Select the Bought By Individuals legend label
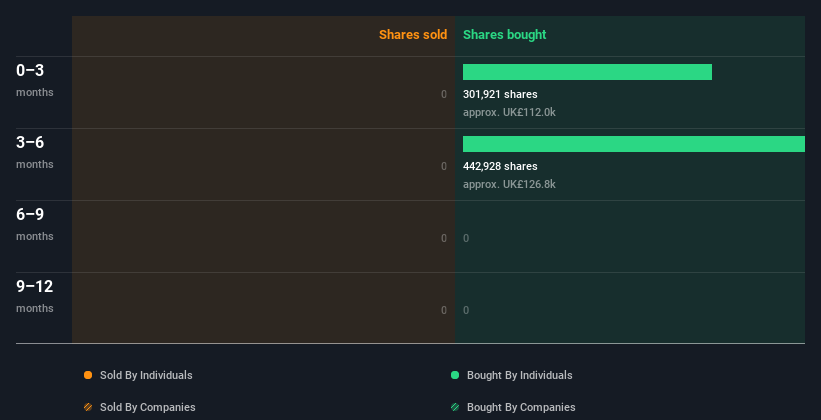This screenshot has height=420, width=821. click(519, 375)
